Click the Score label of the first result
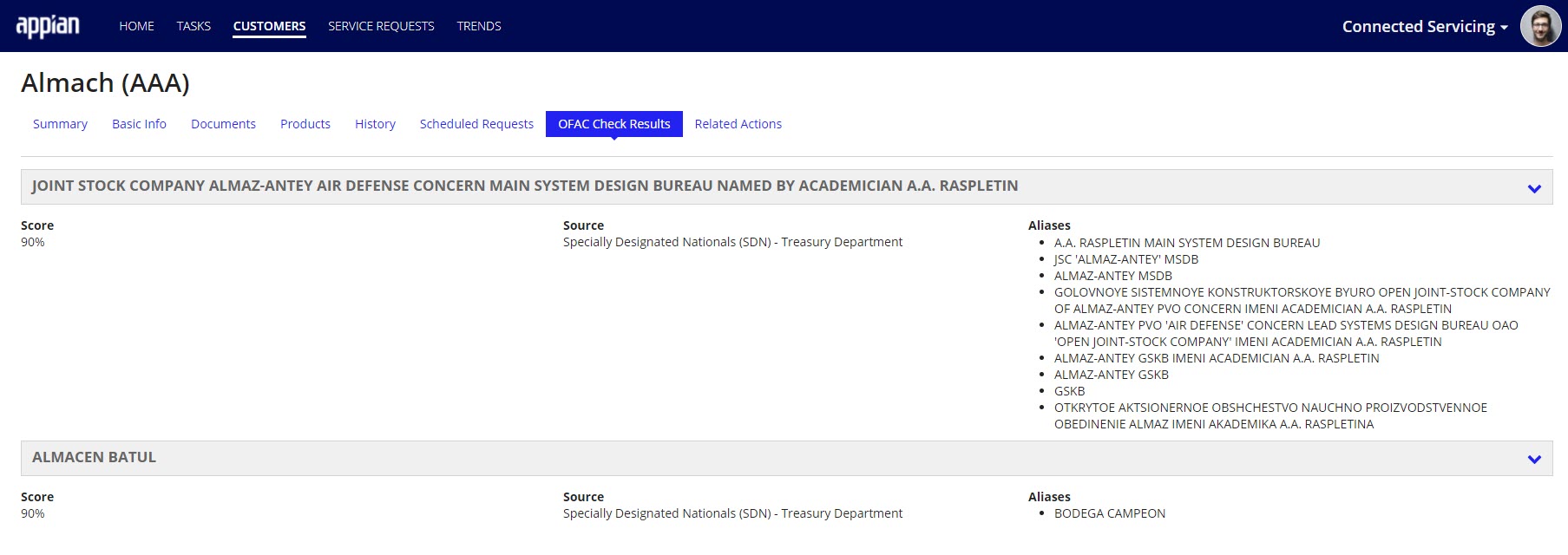The width and height of the screenshot is (1568, 555). (37, 225)
